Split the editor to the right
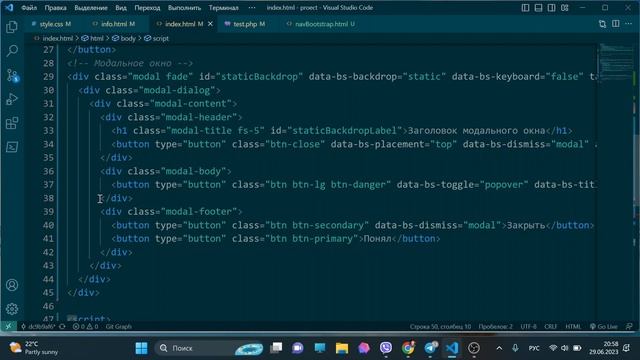The width and height of the screenshot is (640, 360). point(616,24)
